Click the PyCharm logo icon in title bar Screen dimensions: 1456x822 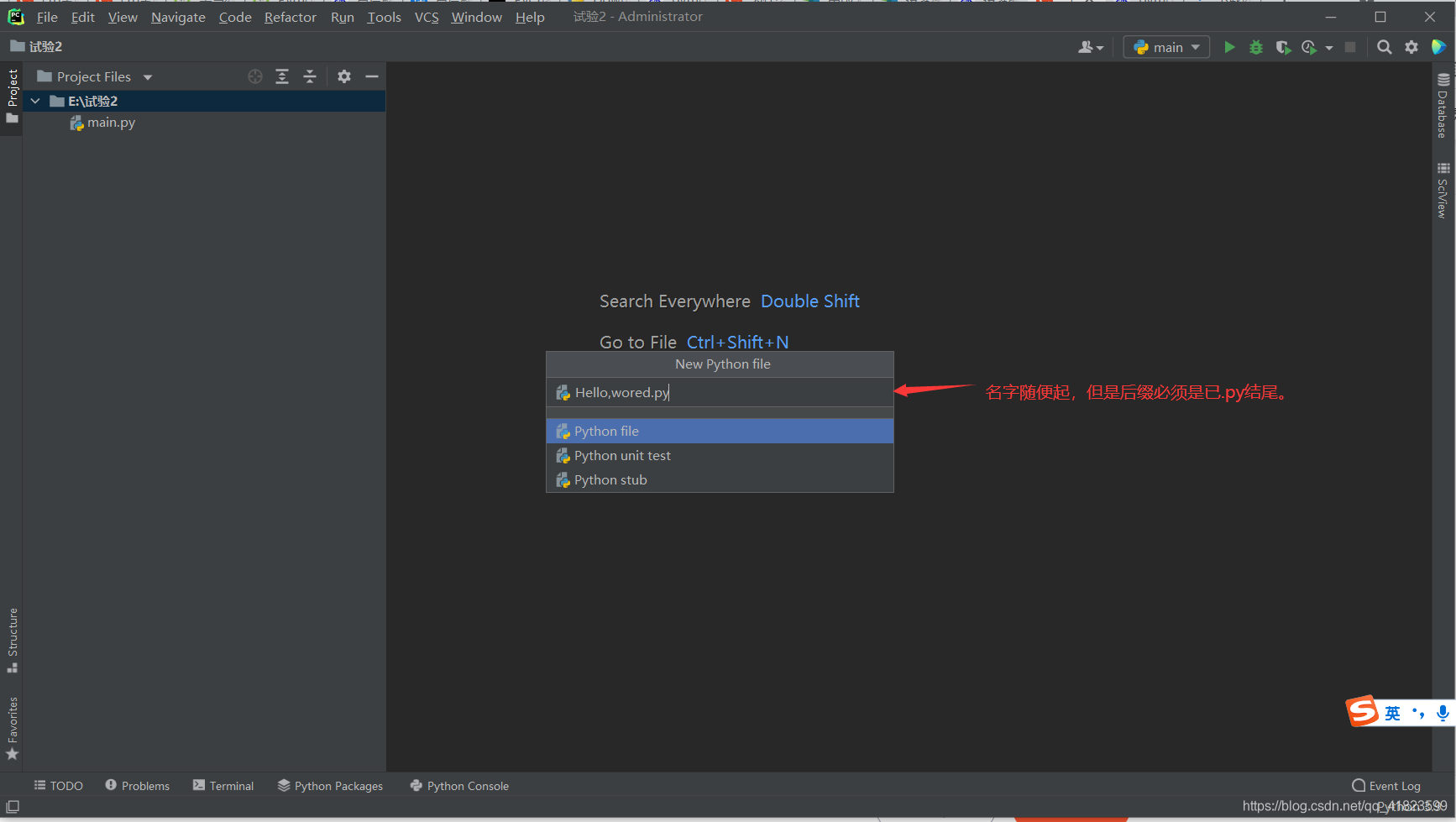(16, 17)
